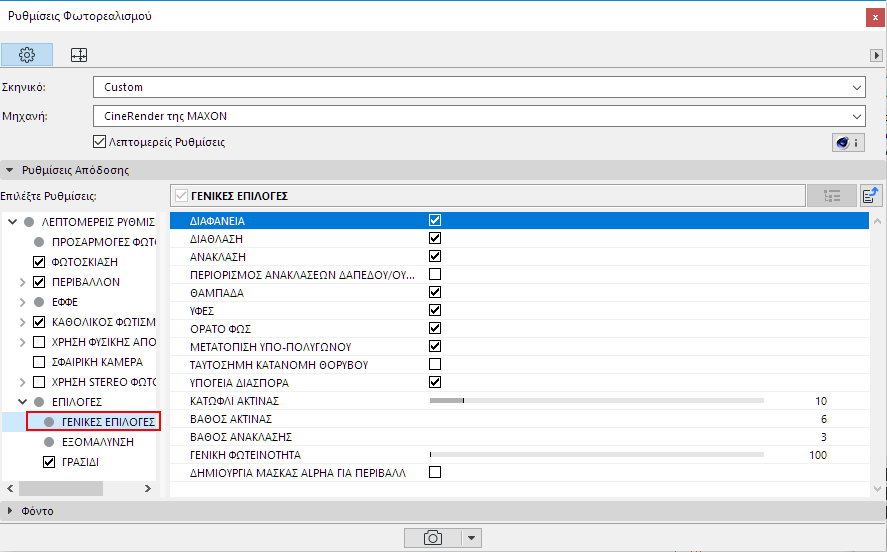Viewport: 887px width, 552px height.
Task: Switch to the size settings tab icon
Action: 79,55
